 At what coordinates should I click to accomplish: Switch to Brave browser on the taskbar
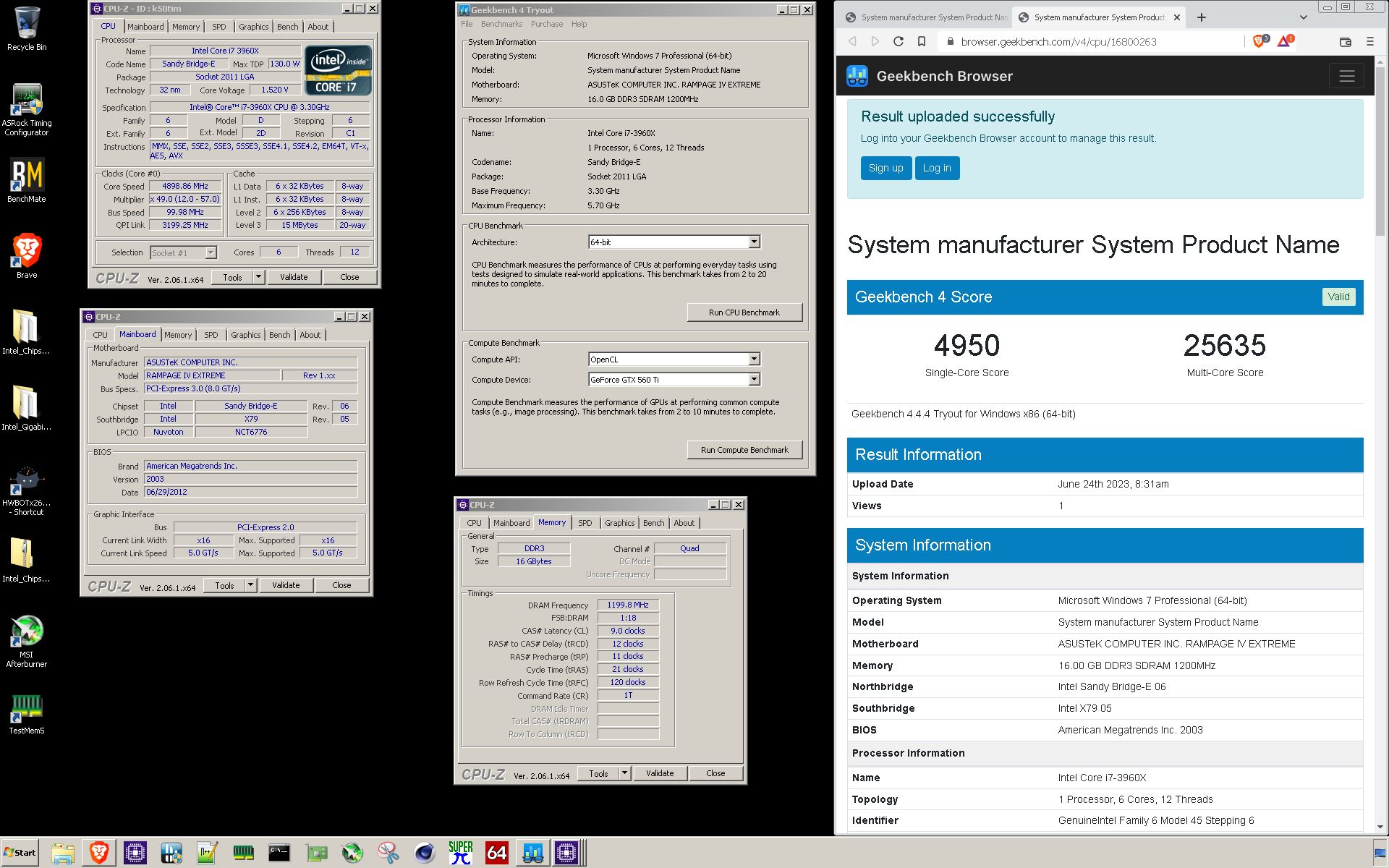tap(99, 854)
